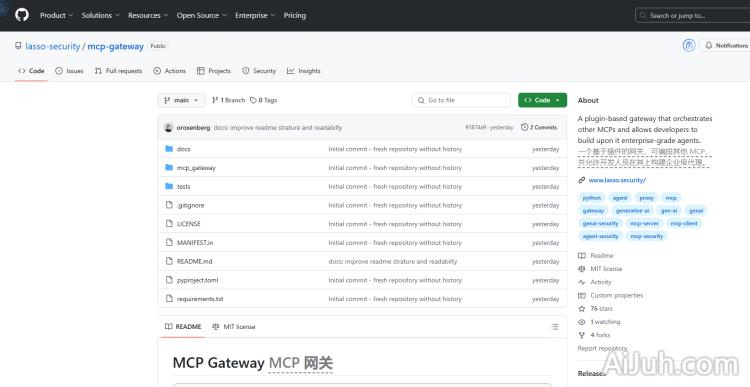Open the mcp_gateway folder

196,168
